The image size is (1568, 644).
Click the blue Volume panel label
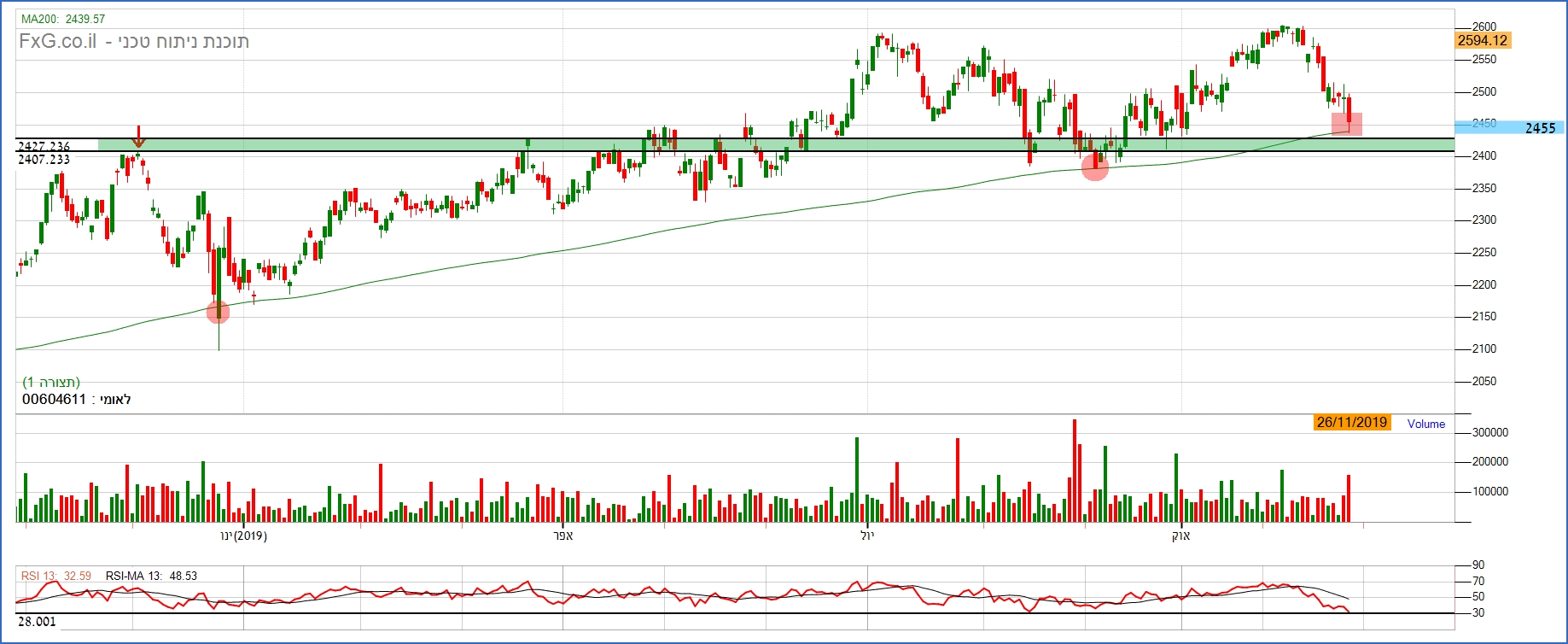[1426, 424]
